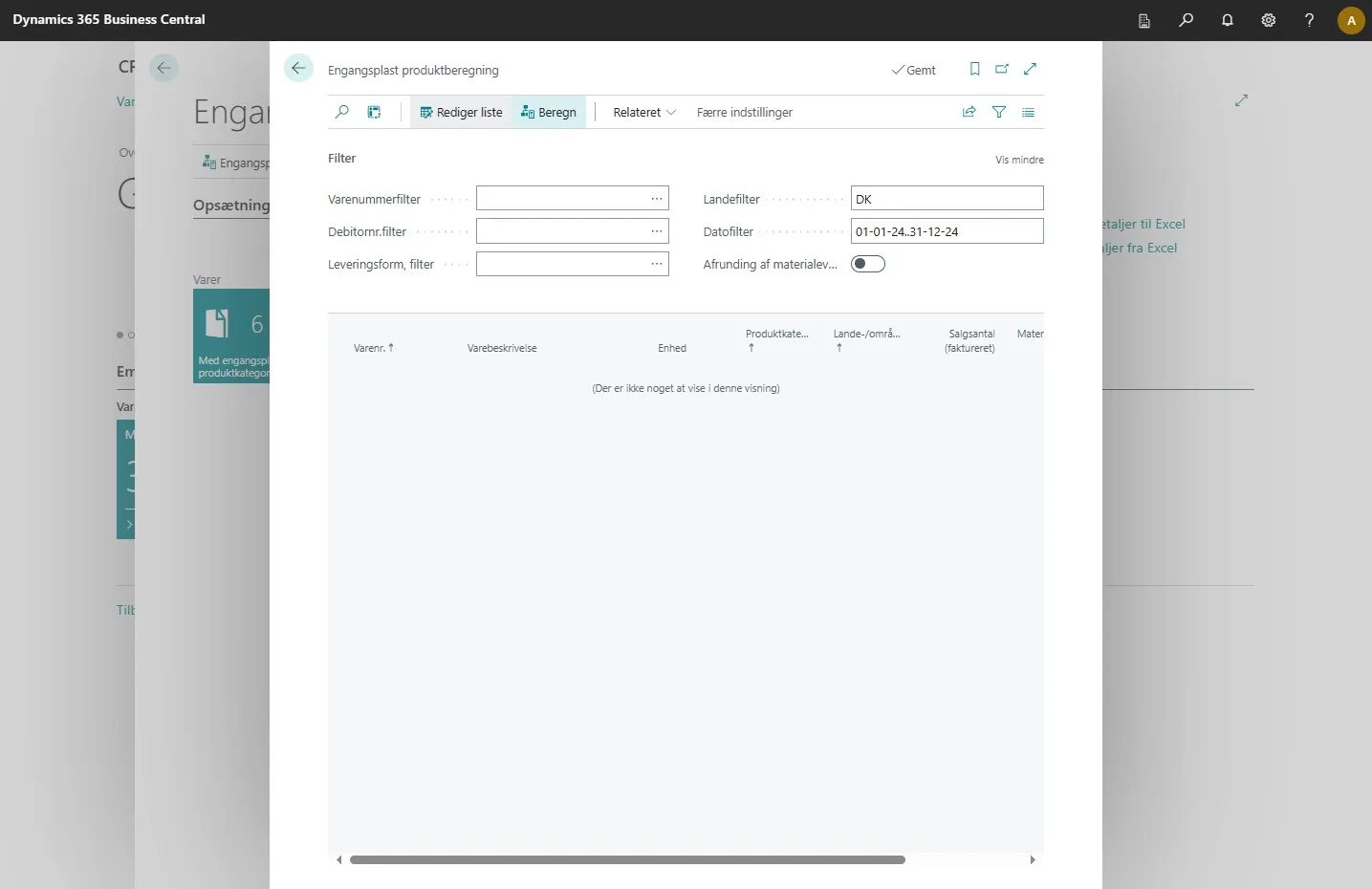
Task: Click the Datofilter field
Action: click(x=947, y=231)
